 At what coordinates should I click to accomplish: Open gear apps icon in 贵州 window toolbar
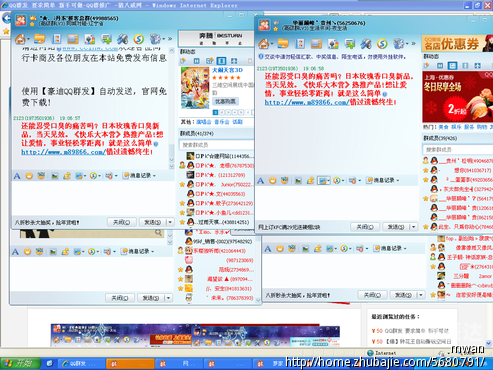[x=398, y=44]
